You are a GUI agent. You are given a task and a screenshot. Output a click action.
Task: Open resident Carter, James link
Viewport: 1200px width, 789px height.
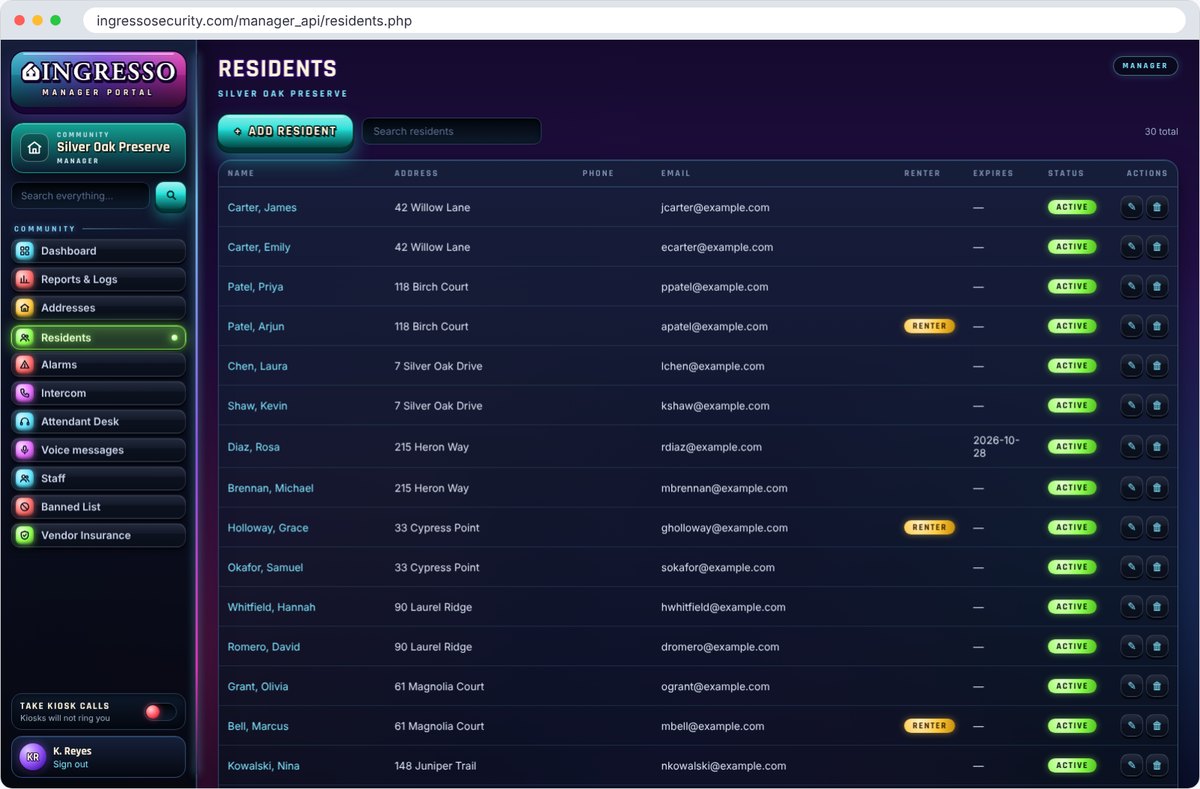[262, 208]
